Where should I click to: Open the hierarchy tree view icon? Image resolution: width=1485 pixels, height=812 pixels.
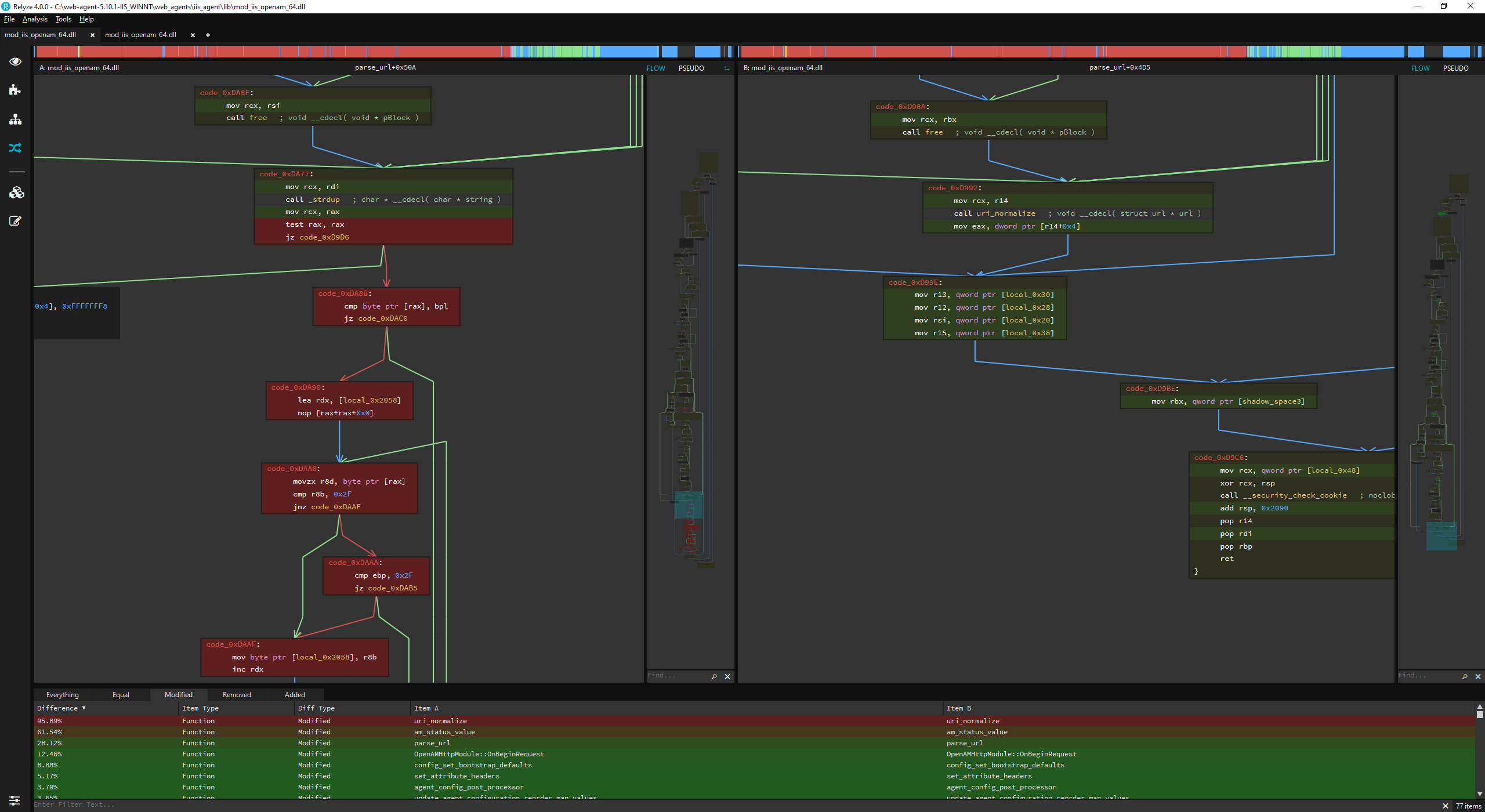pos(15,119)
